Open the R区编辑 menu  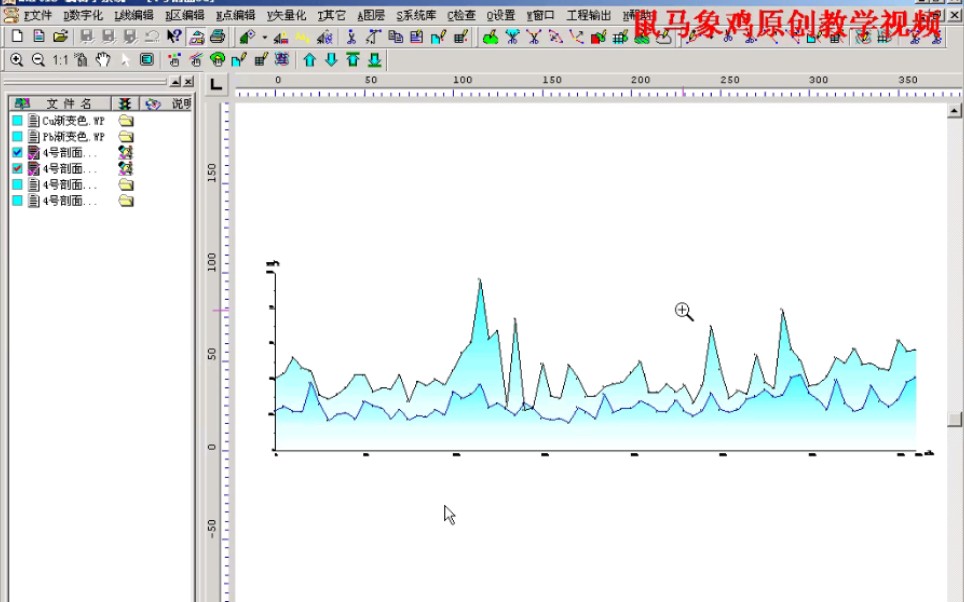(x=184, y=15)
